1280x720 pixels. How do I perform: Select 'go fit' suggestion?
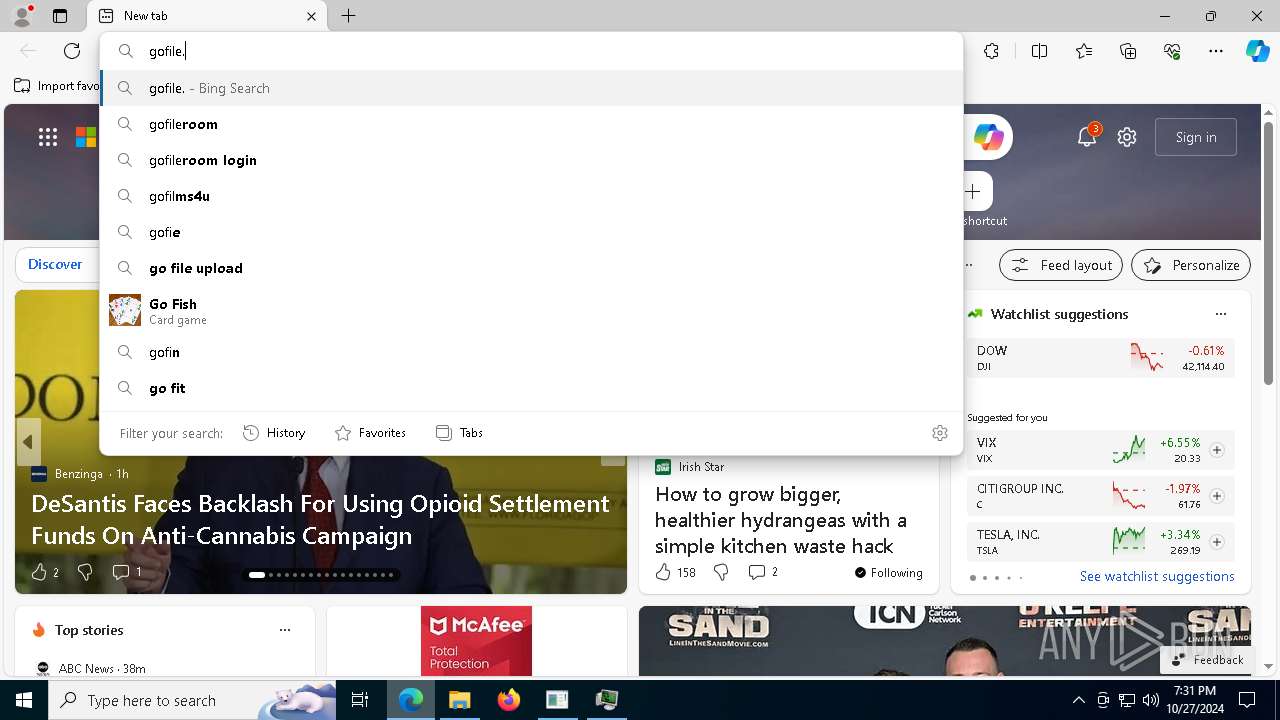[531, 388]
